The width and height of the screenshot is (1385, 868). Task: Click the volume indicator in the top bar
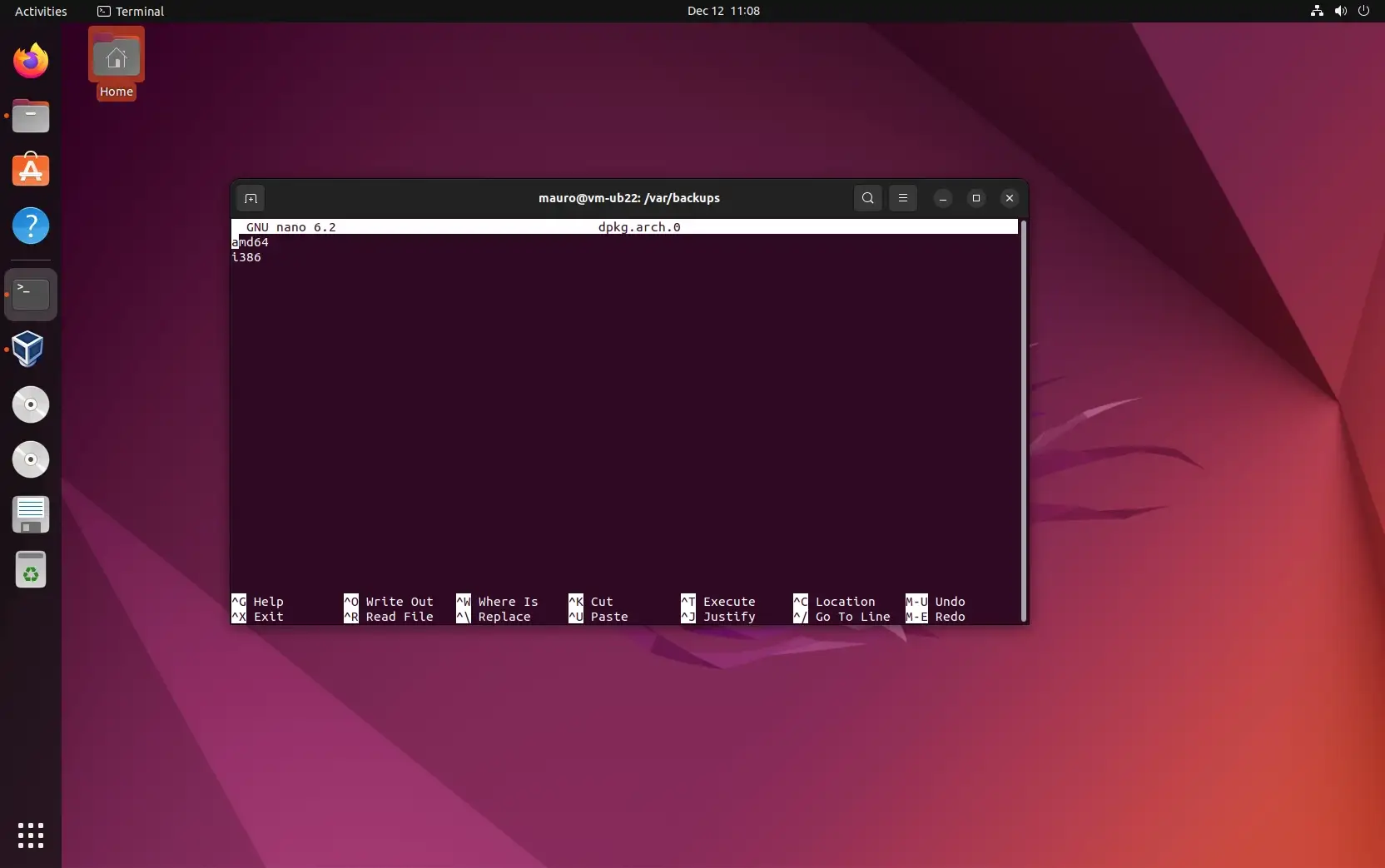pyautogui.click(x=1339, y=11)
